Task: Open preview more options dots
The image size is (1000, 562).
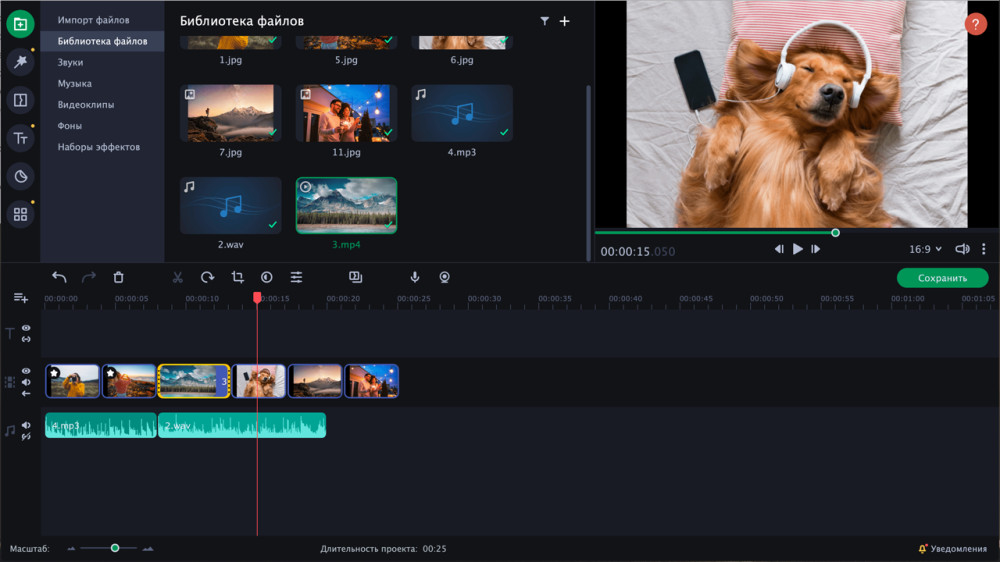Action: tap(983, 249)
